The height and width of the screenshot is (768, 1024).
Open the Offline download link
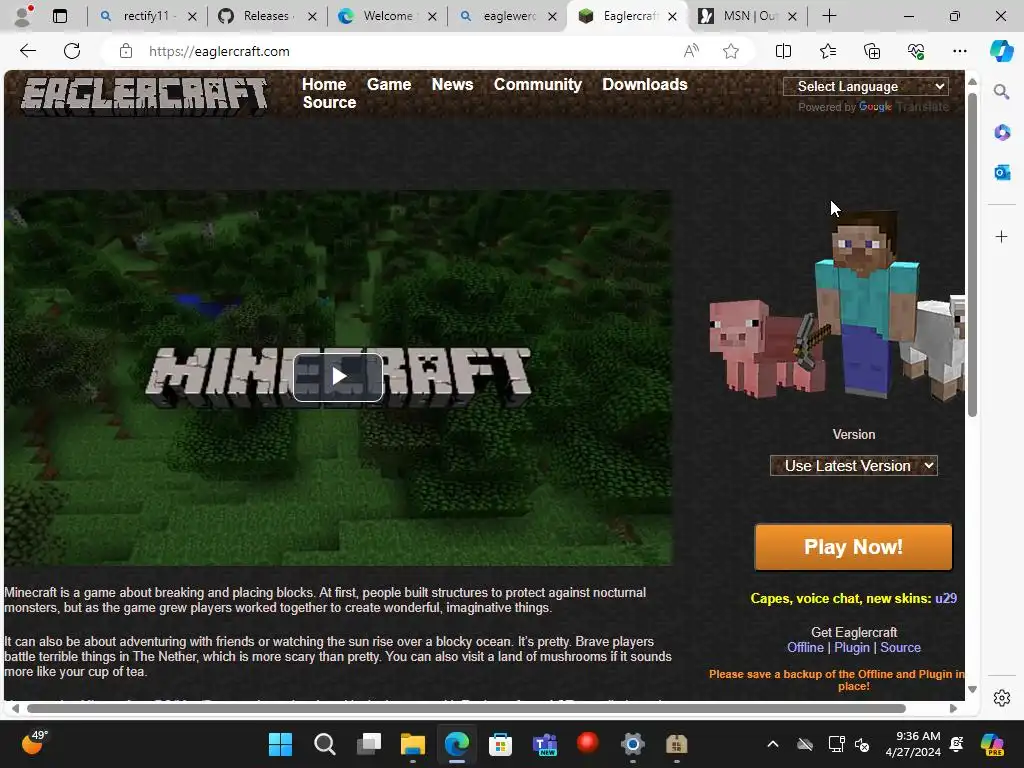[805, 647]
